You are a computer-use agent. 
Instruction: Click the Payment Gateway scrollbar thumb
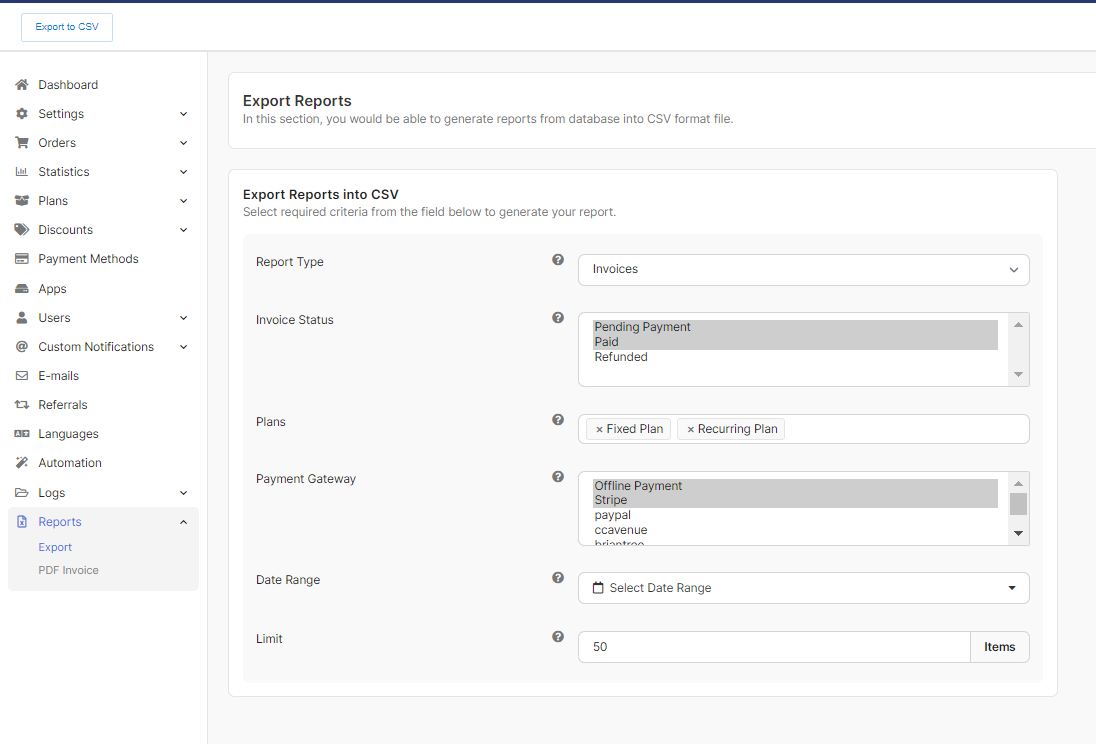click(x=1018, y=503)
